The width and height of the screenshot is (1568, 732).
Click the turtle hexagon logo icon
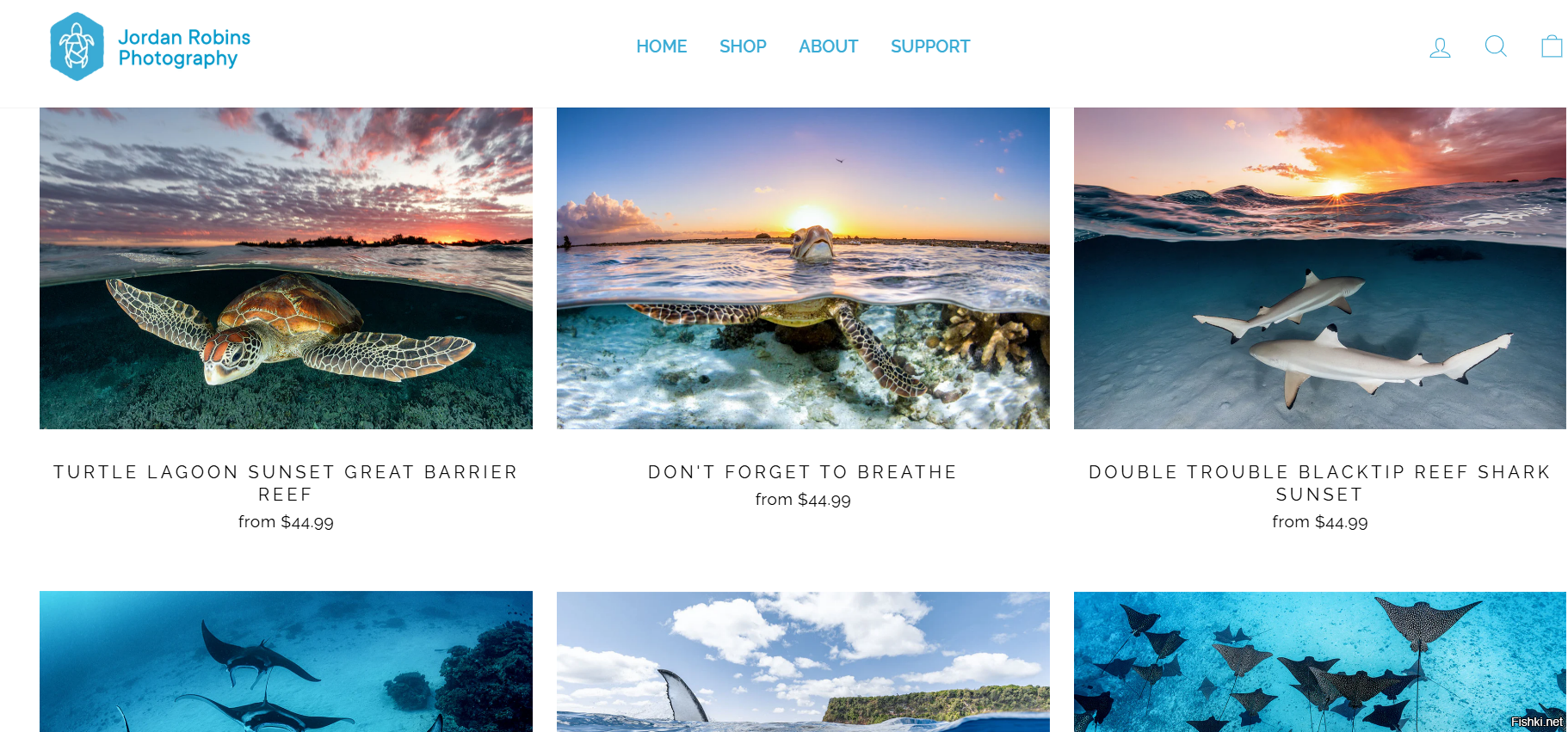pos(77,46)
